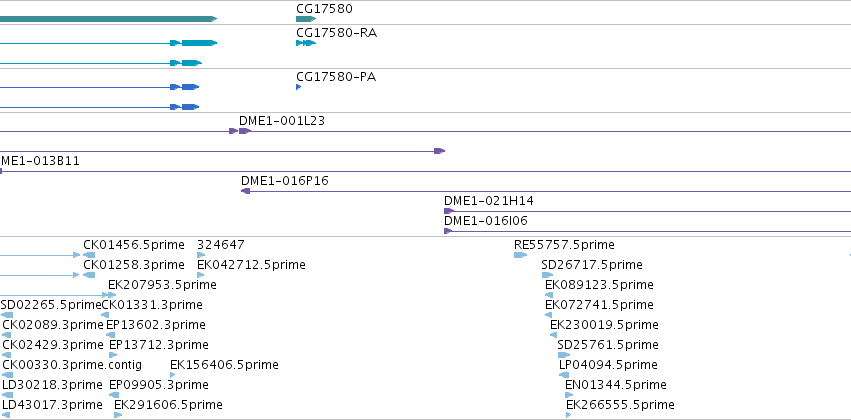Click the RE55757.5prime EST arrow glyph

pyautogui.click(x=520, y=255)
